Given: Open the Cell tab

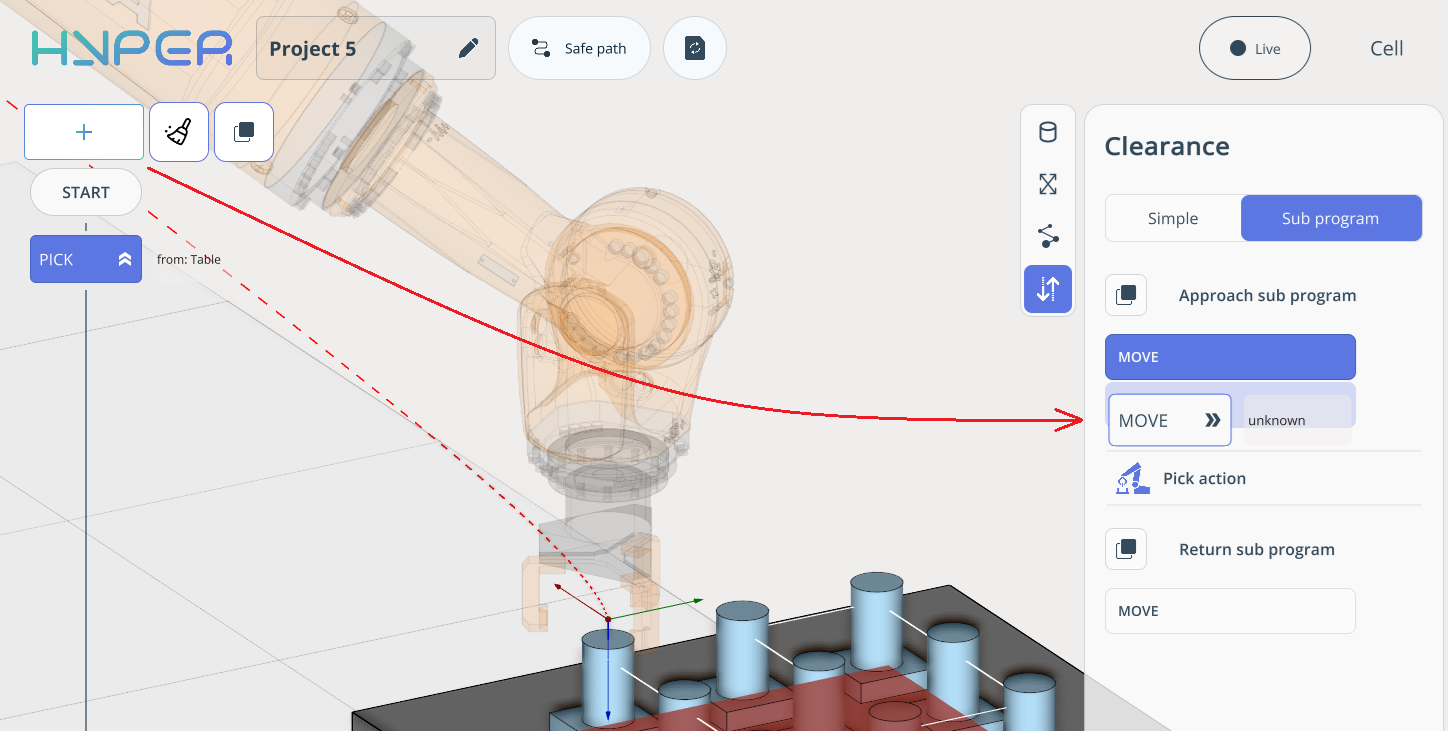Looking at the screenshot, I should click(x=1386, y=48).
